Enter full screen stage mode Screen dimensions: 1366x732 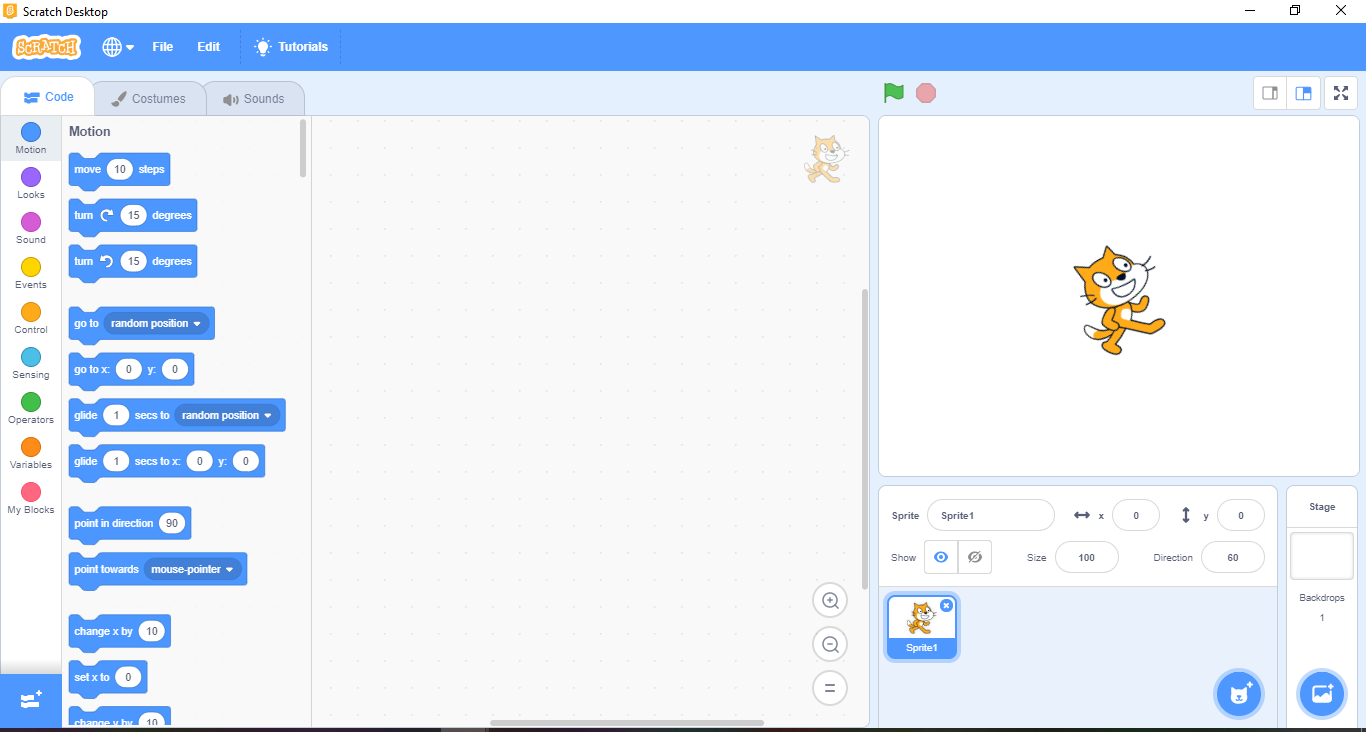(1340, 92)
